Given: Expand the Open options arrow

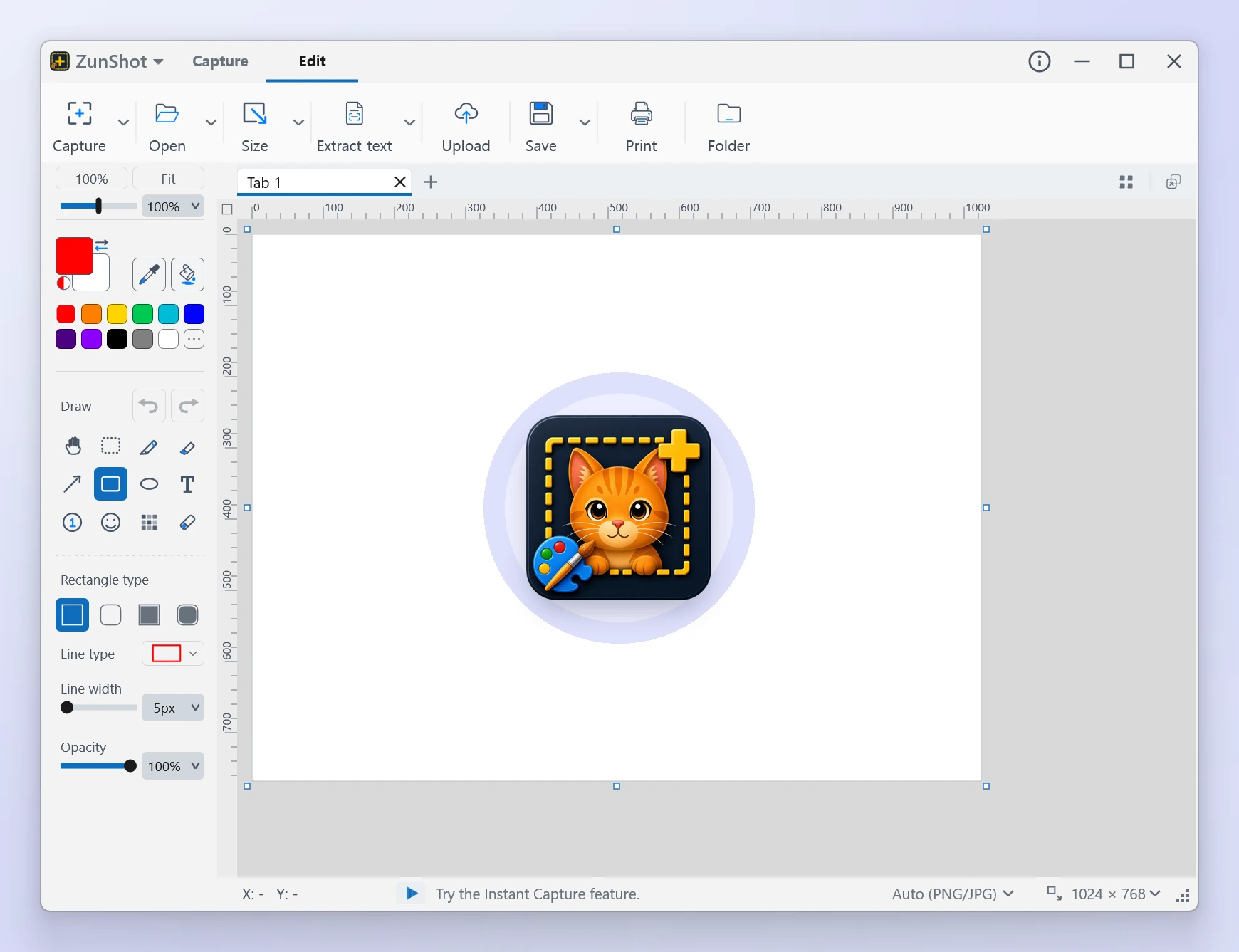Looking at the screenshot, I should pos(211,122).
